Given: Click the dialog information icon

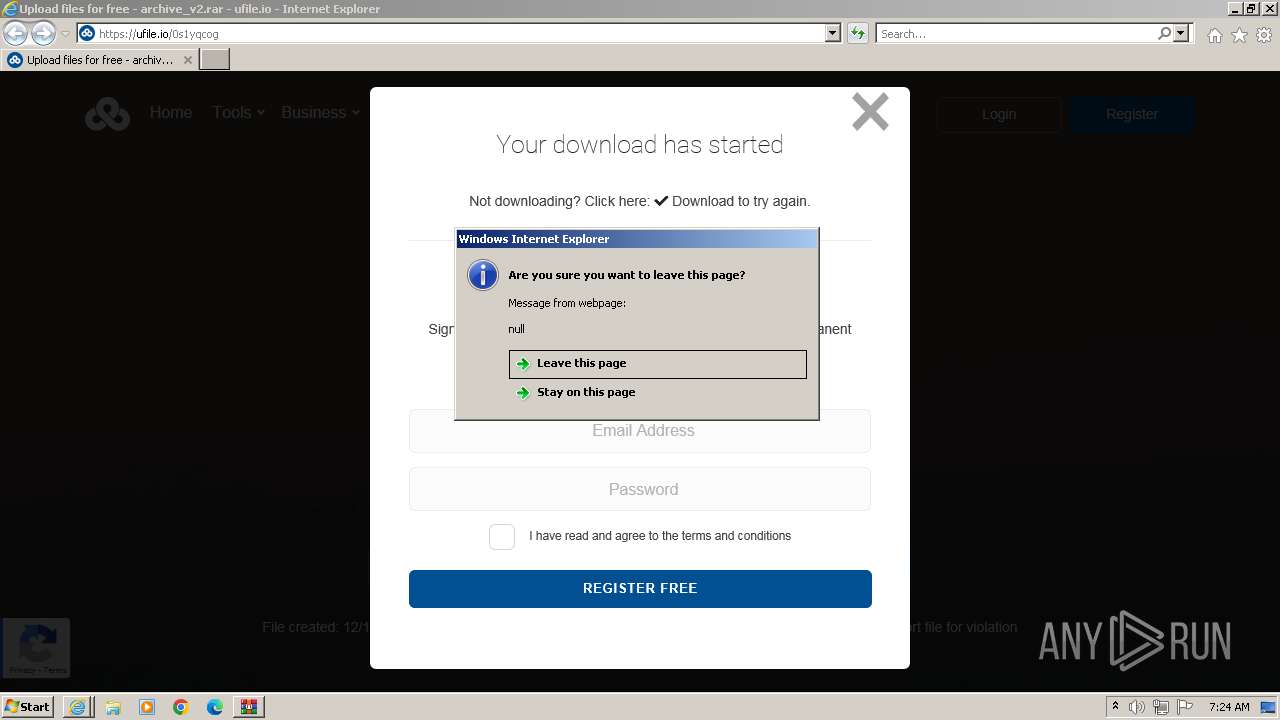Looking at the screenshot, I should tap(483, 275).
